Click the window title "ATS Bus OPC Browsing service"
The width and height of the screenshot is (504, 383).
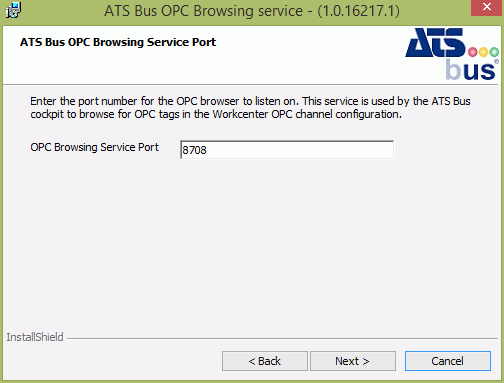(x=203, y=11)
